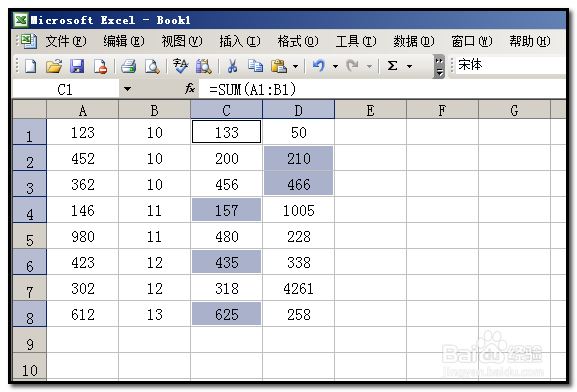Click cell C8 containing 625

point(227,314)
